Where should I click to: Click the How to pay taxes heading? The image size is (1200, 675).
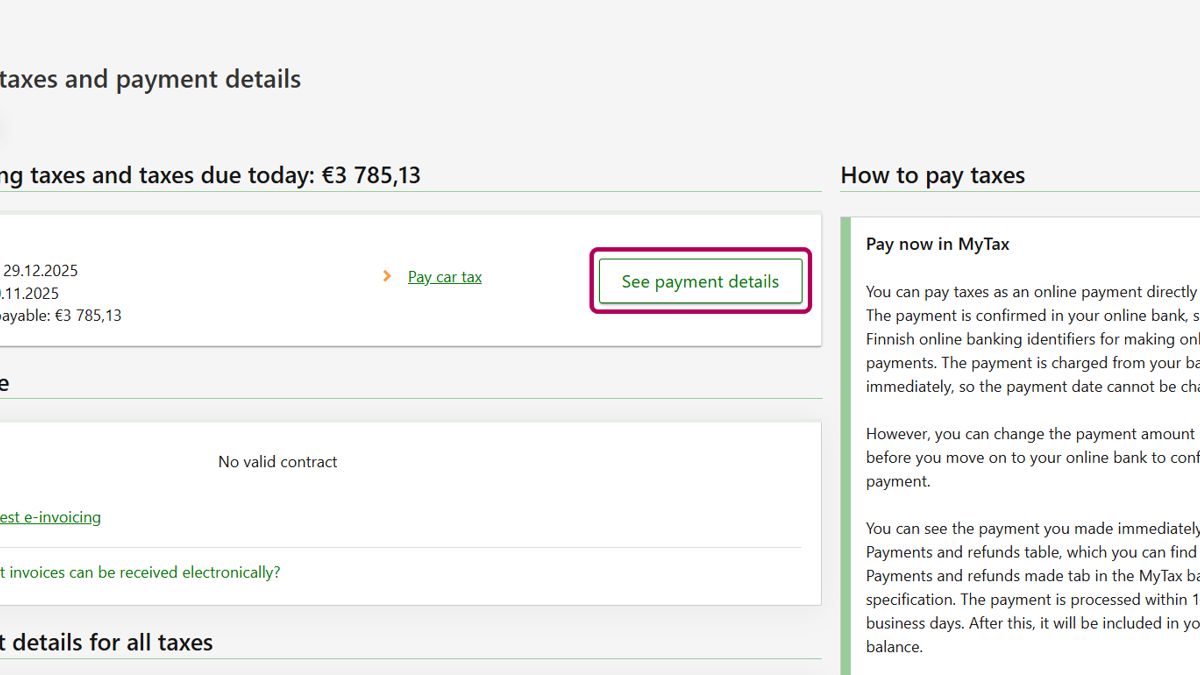(x=932, y=175)
